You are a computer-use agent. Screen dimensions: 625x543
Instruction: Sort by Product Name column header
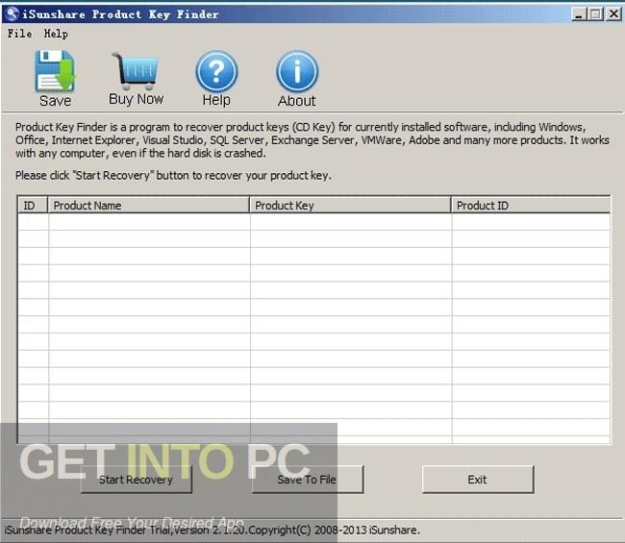149,205
